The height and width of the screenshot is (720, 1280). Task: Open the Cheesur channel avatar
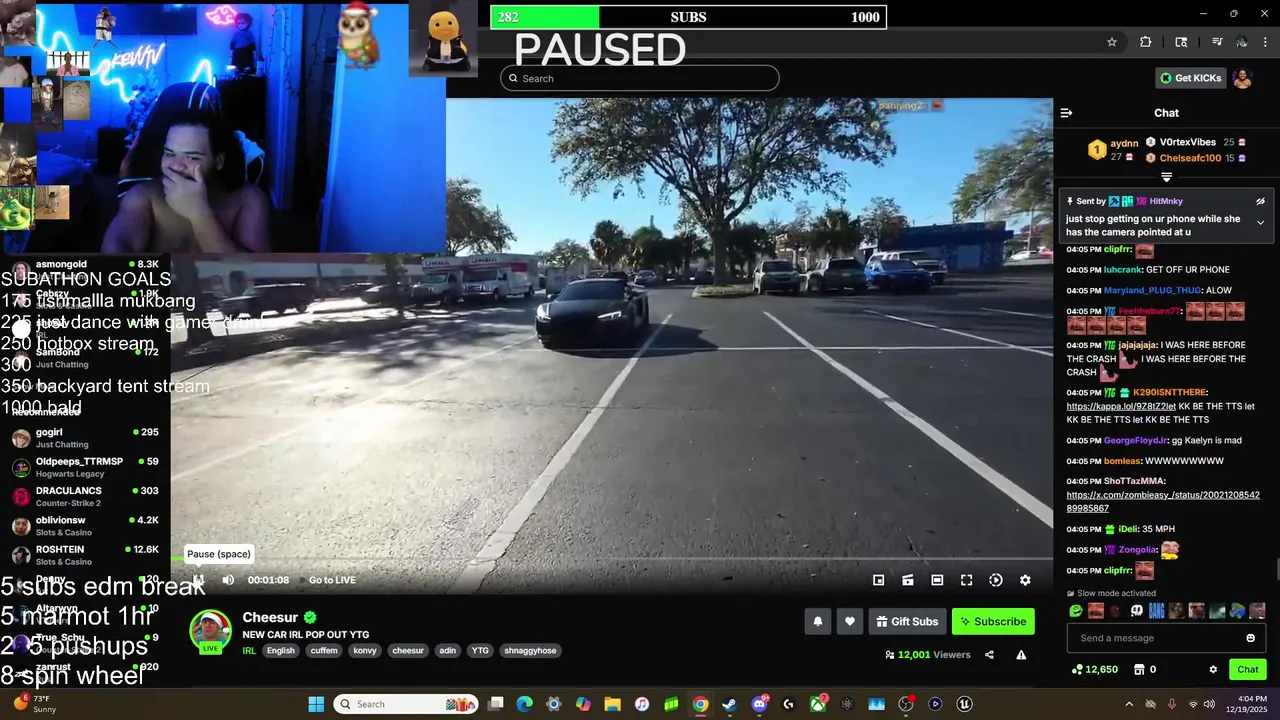[210, 630]
